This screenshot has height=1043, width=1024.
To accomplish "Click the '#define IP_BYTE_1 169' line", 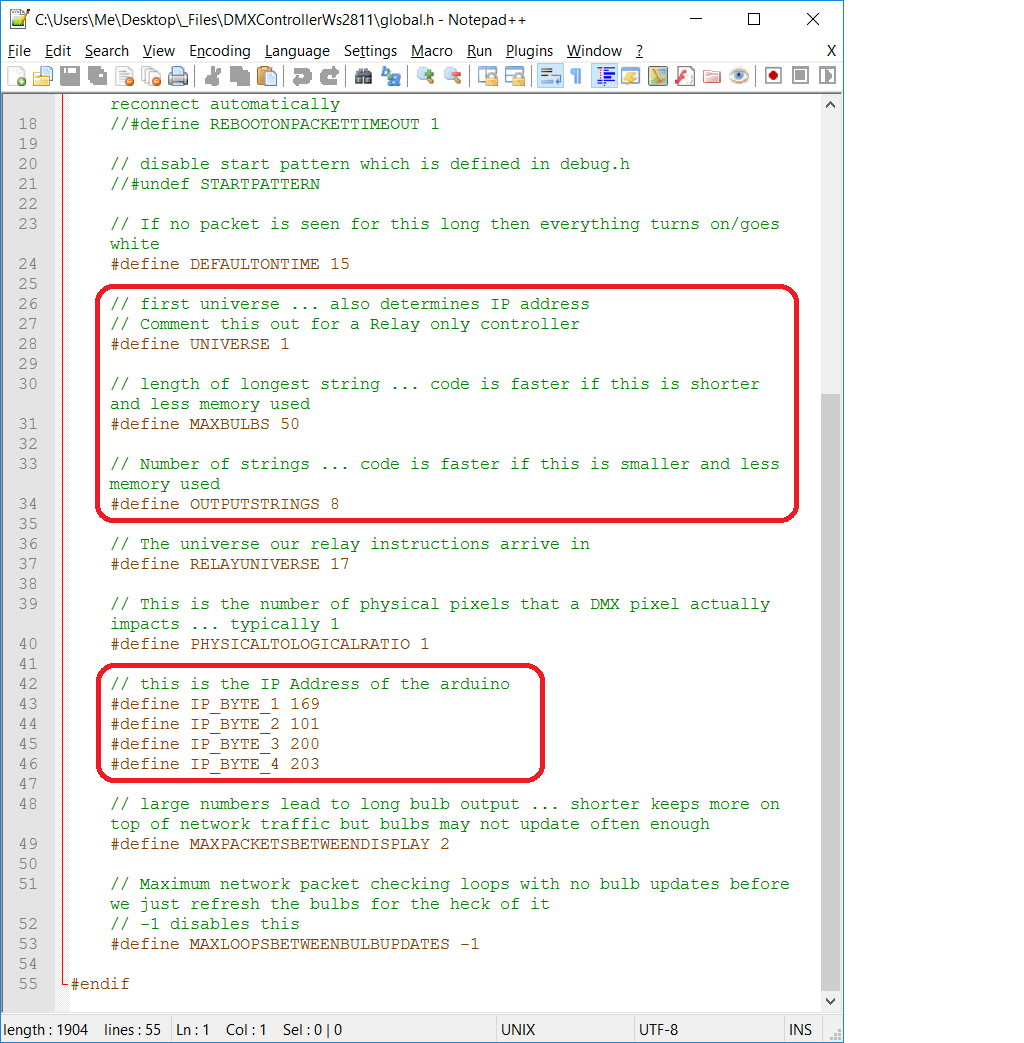I will click(215, 704).
